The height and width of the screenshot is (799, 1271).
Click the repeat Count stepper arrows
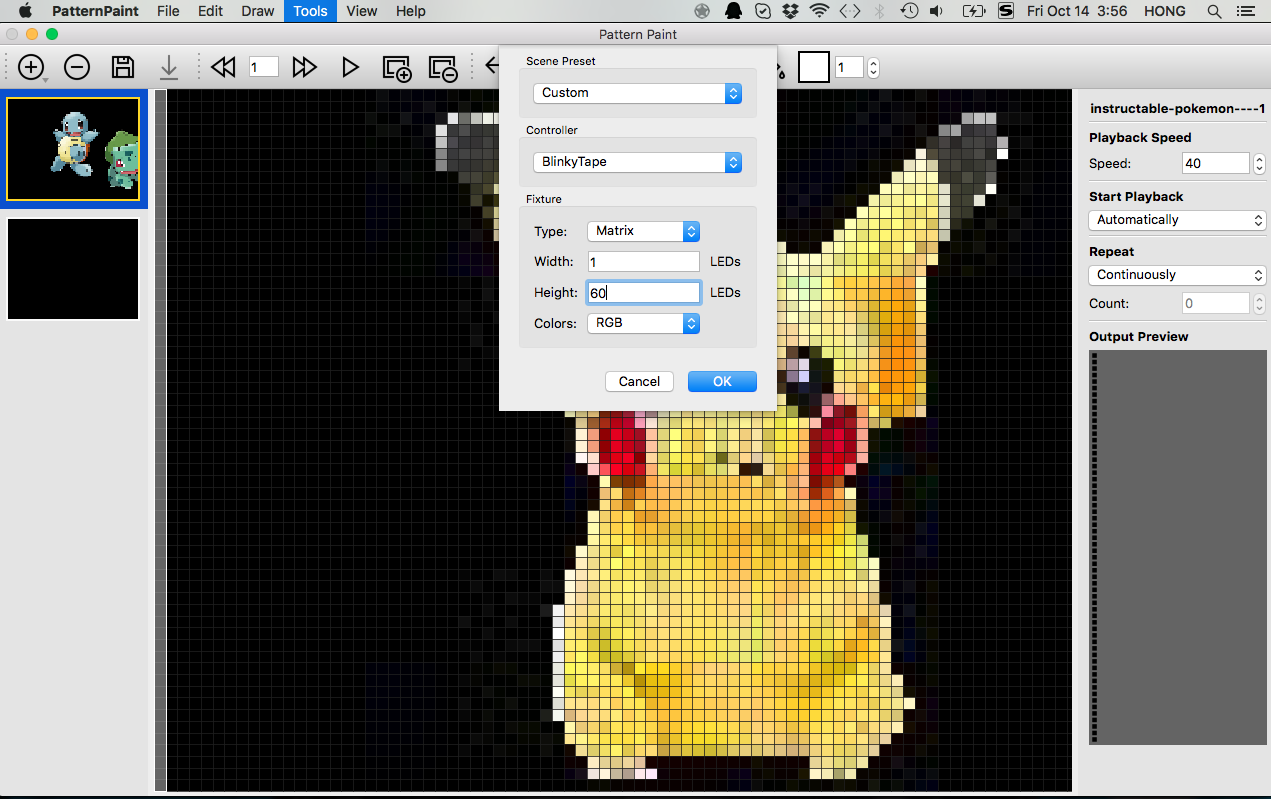1259,303
